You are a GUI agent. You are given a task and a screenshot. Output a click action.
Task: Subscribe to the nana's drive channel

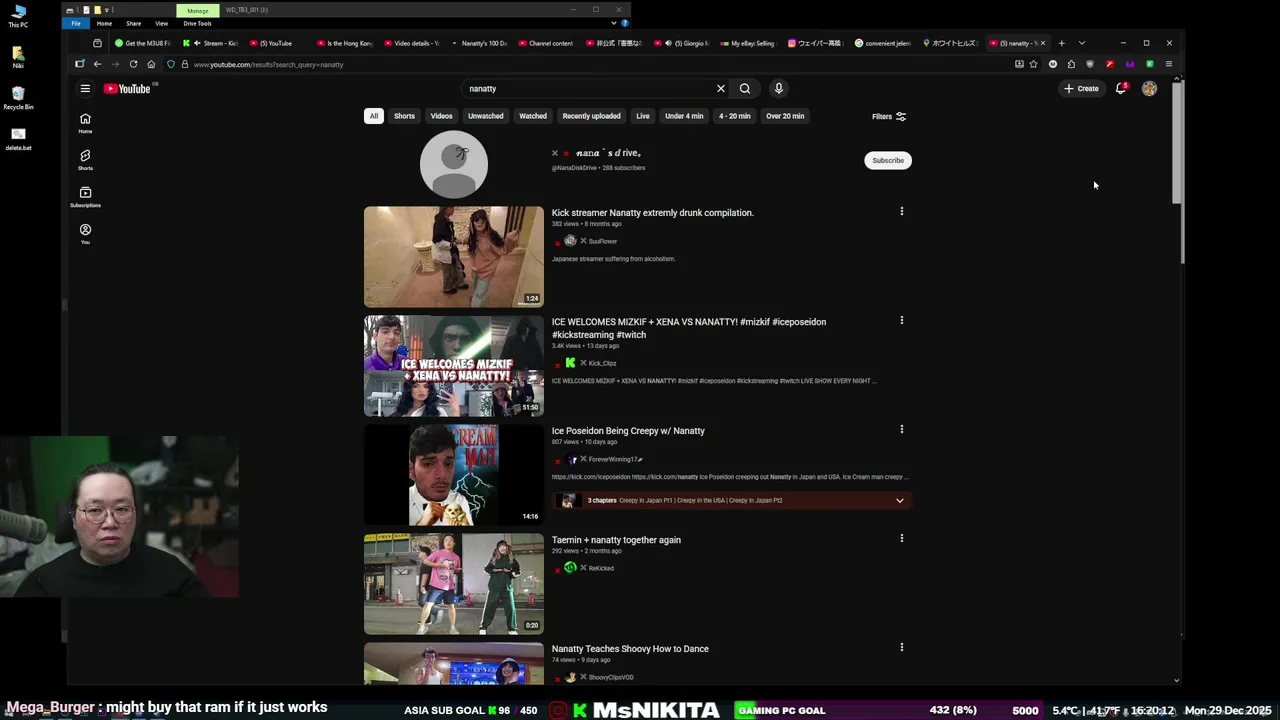[887, 160]
